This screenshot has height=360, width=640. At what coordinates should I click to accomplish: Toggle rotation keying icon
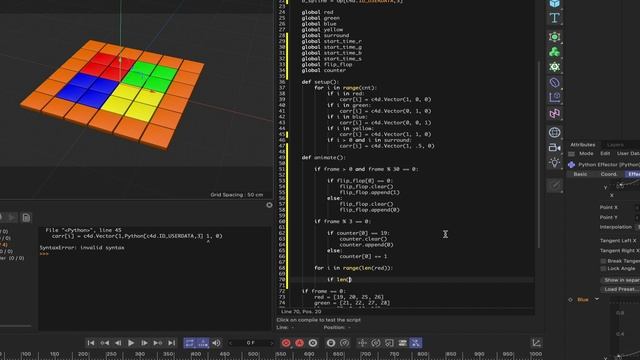click(376, 343)
